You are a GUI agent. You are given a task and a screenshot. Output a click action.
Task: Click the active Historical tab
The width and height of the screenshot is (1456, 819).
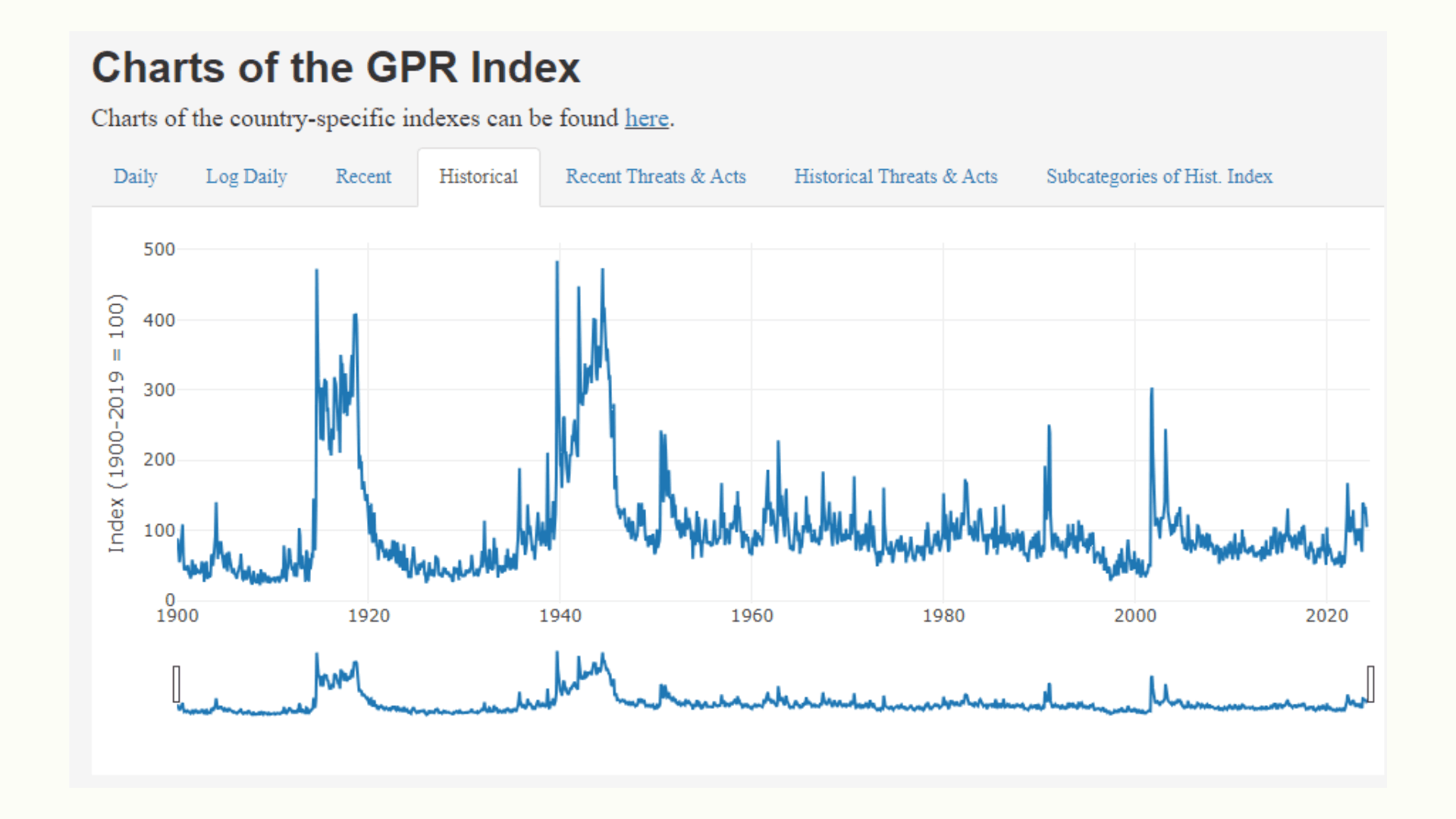pyautogui.click(x=478, y=177)
